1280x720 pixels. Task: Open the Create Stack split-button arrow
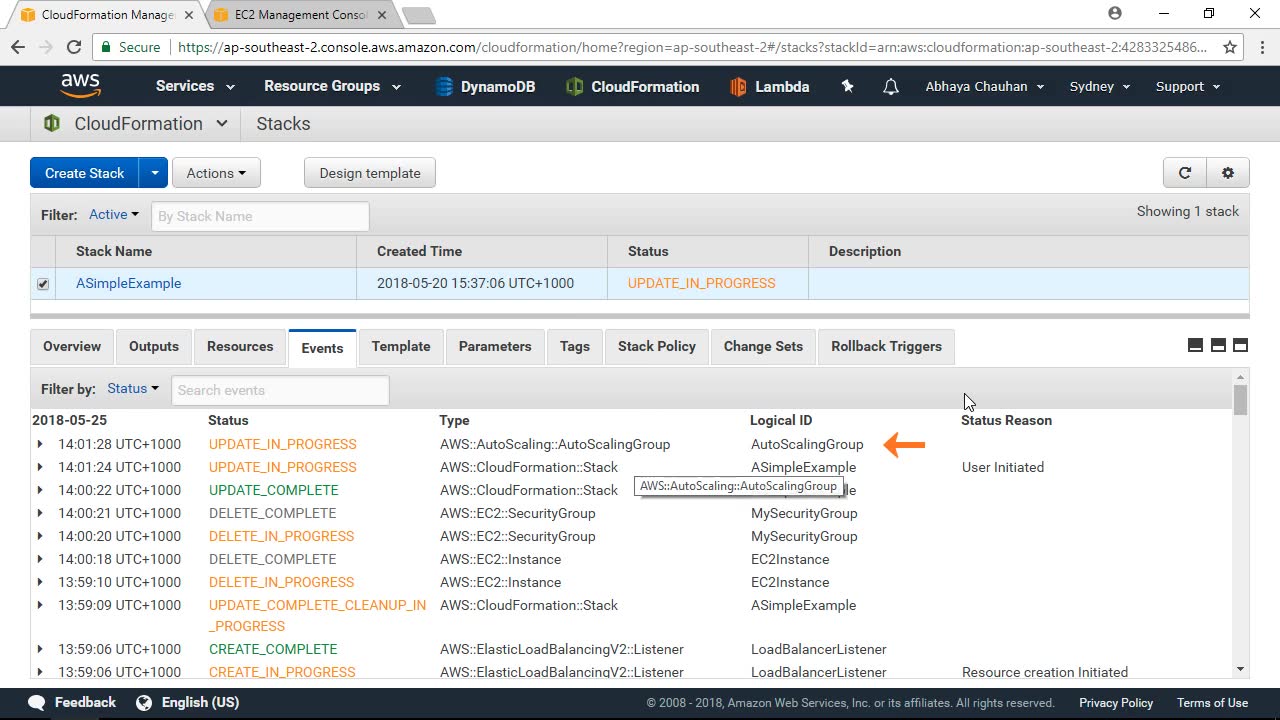(x=154, y=173)
